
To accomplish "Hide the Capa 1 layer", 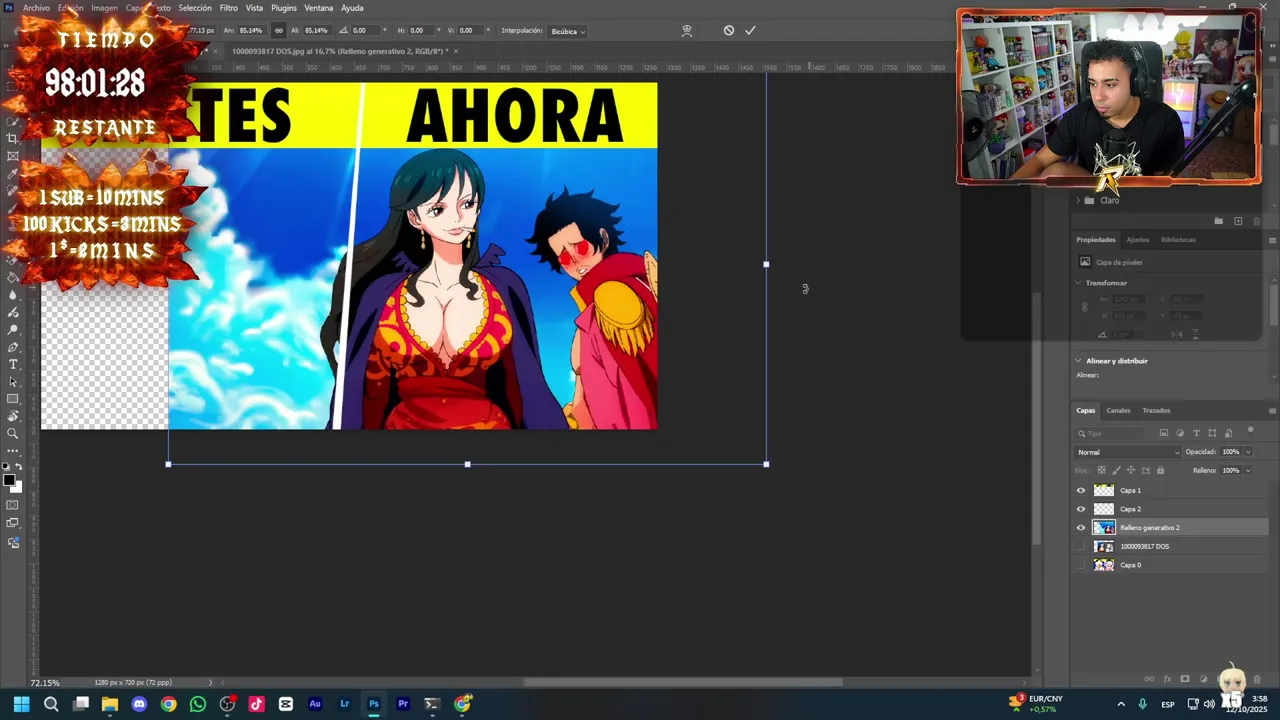I will (x=1080, y=490).
